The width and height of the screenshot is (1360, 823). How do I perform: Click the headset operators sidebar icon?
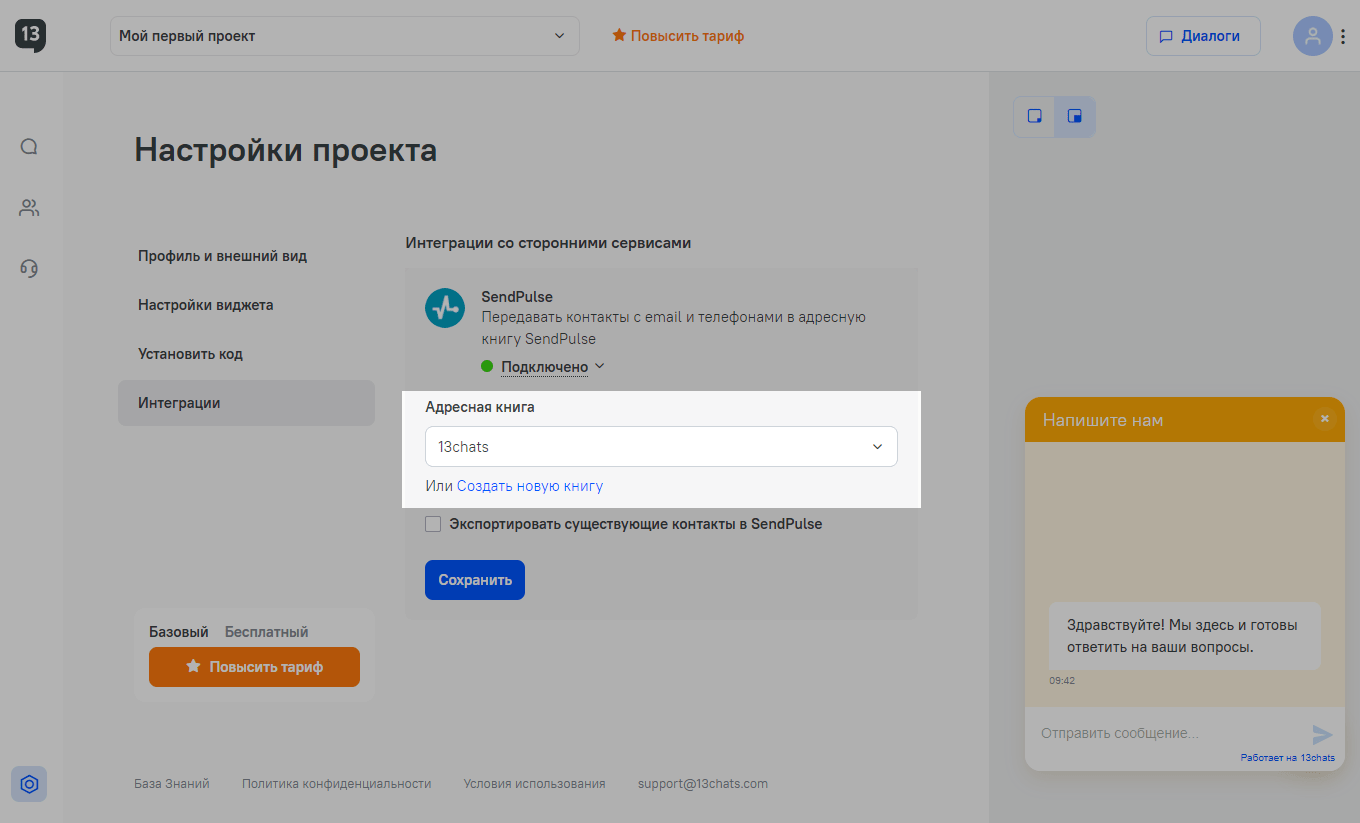tap(29, 268)
